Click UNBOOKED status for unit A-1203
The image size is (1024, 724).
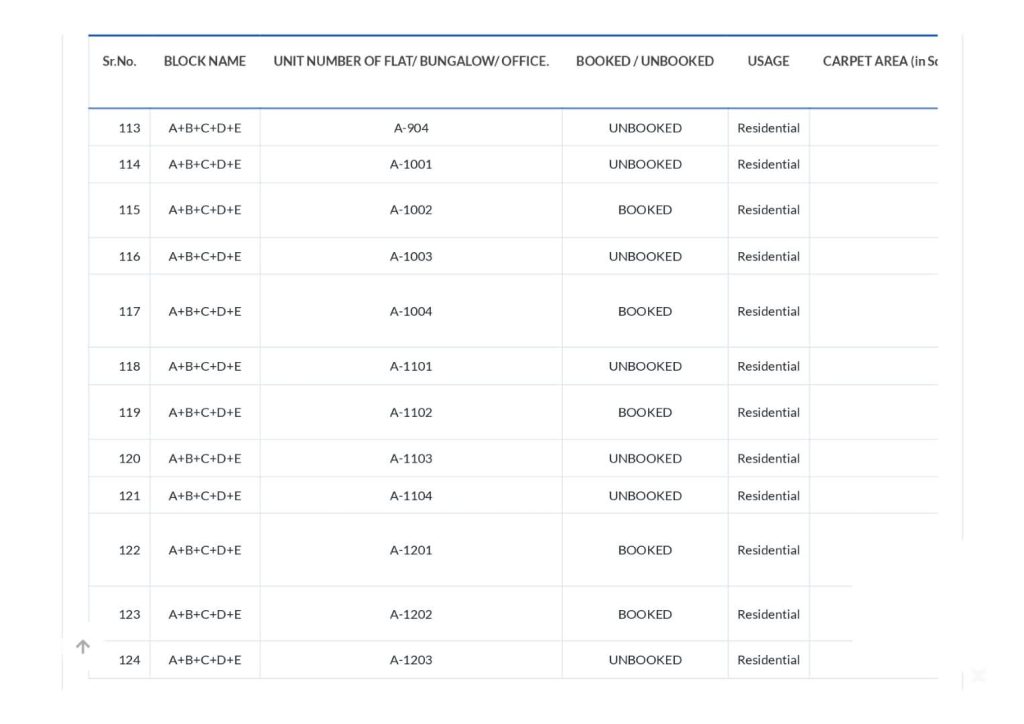click(x=645, y=660)
